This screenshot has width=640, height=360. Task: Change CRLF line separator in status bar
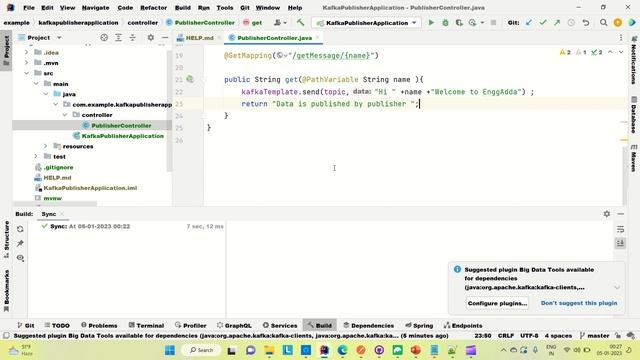506,336
